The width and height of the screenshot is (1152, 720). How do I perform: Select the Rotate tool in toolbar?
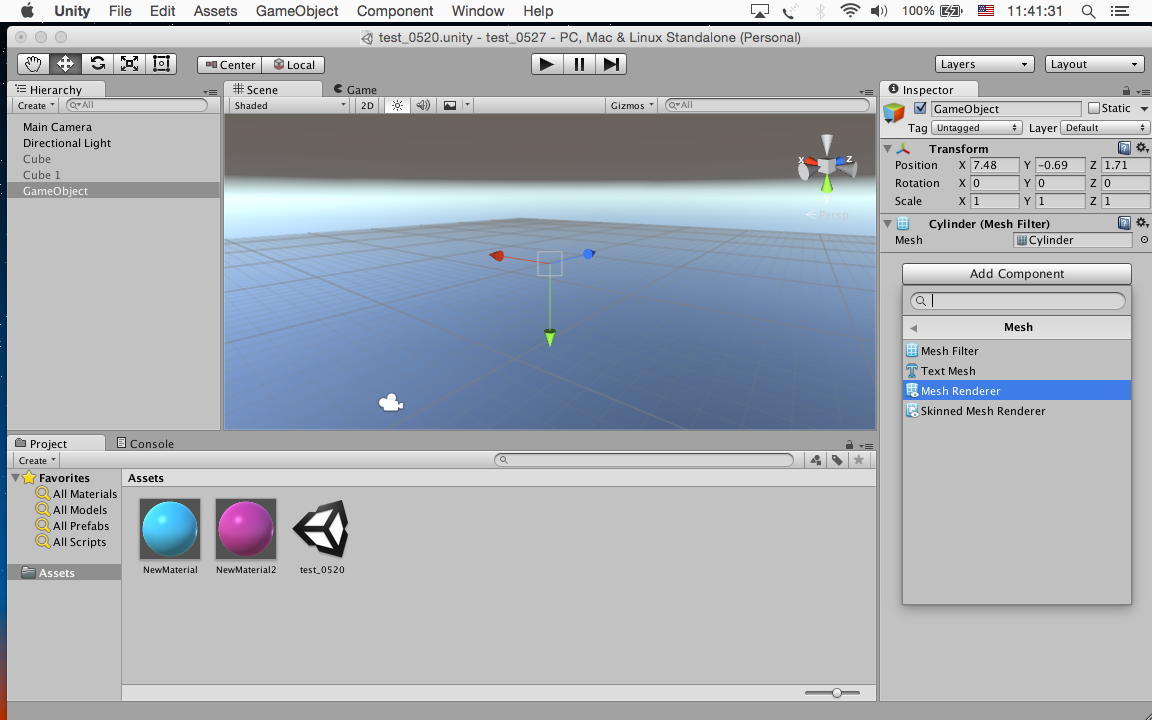pyautogui.click(x=97, y=64)
